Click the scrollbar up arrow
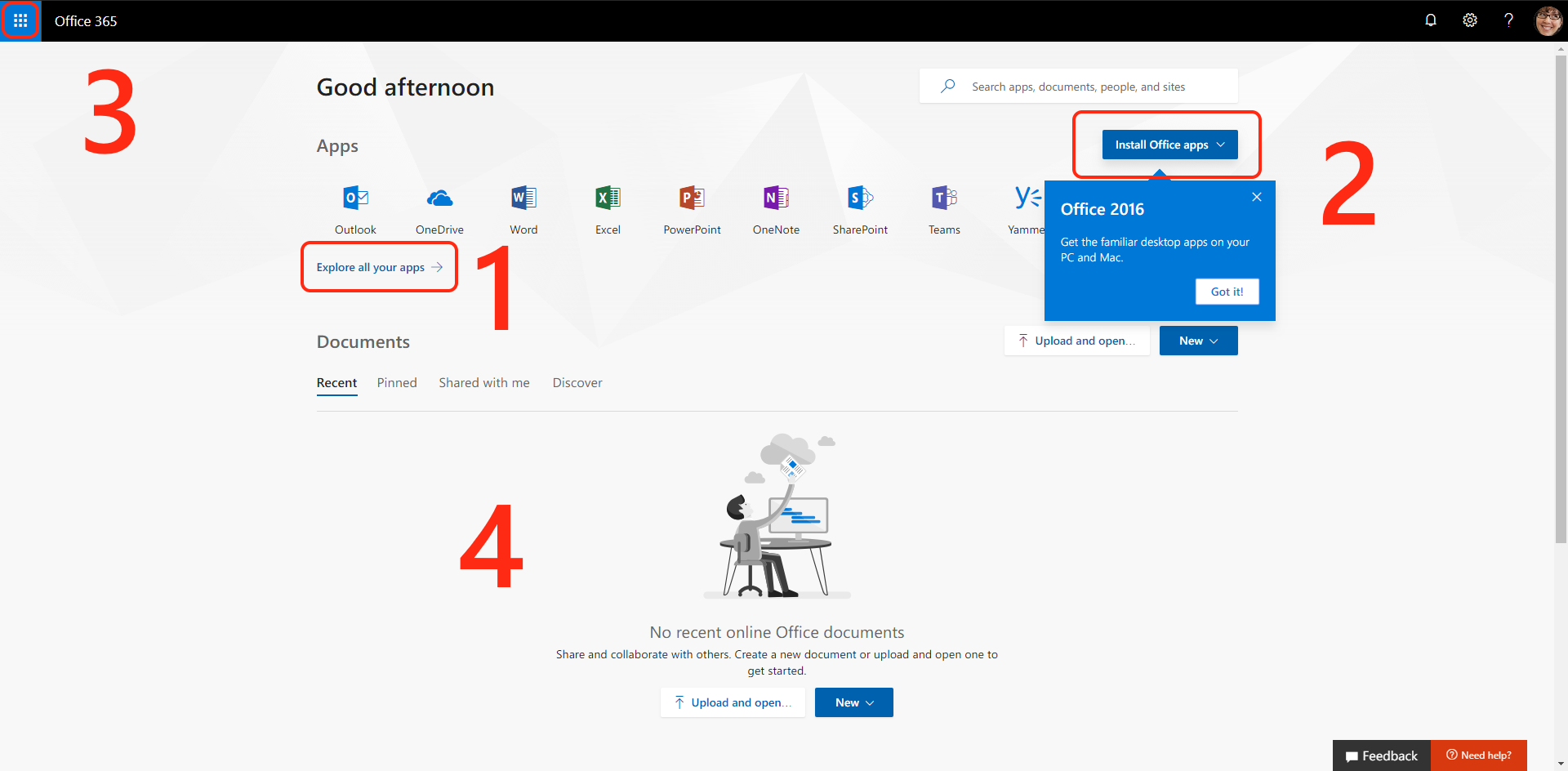Screen dimensions: 1568x771 pos(1561,49)
